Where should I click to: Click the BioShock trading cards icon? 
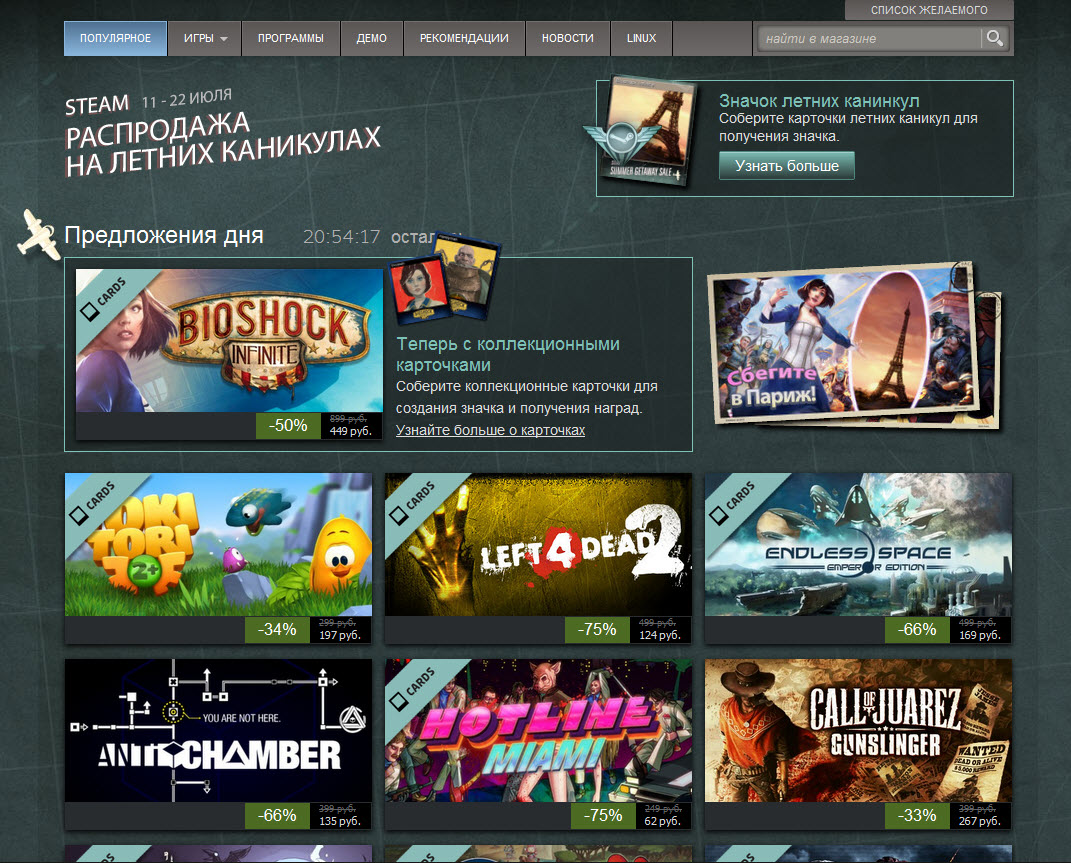pos(443,284)
